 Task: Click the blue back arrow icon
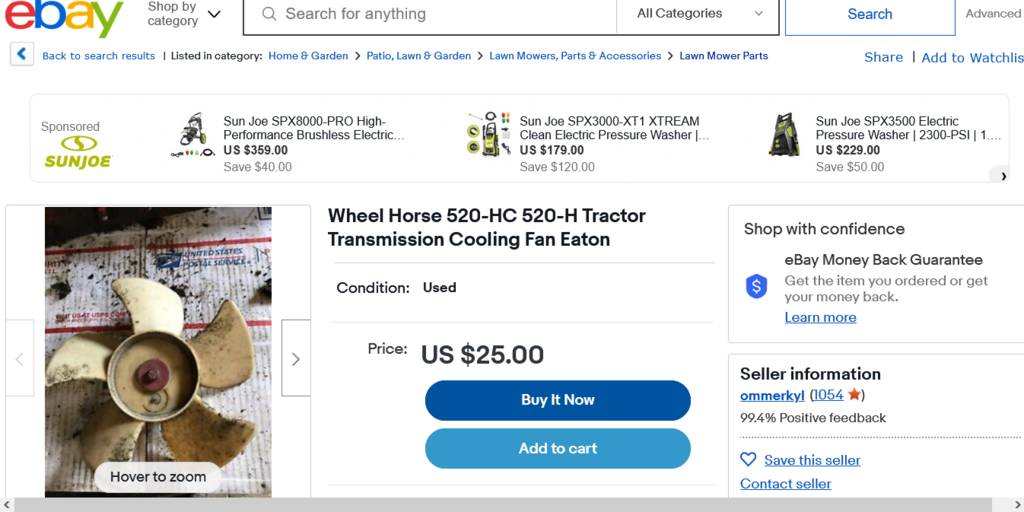(22, 54)
